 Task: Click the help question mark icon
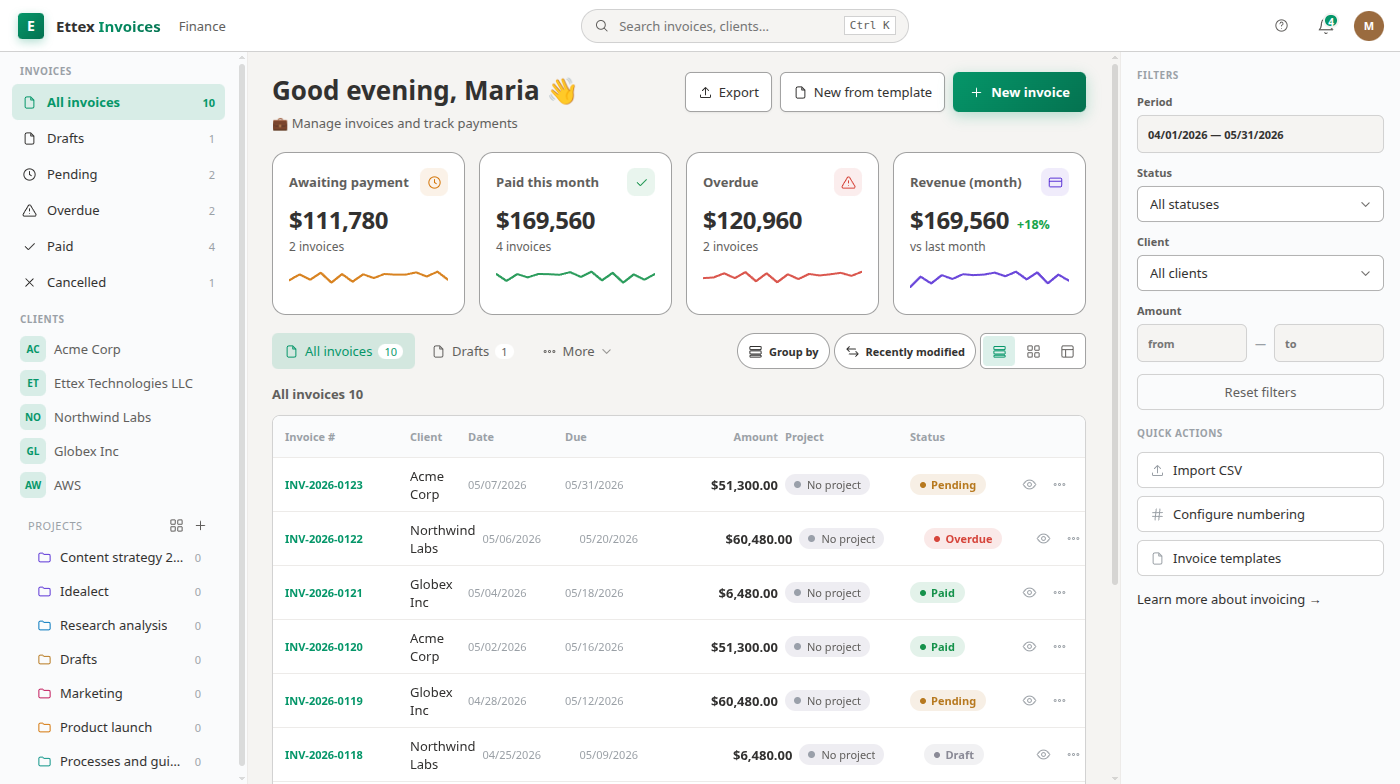[1282, 26]
